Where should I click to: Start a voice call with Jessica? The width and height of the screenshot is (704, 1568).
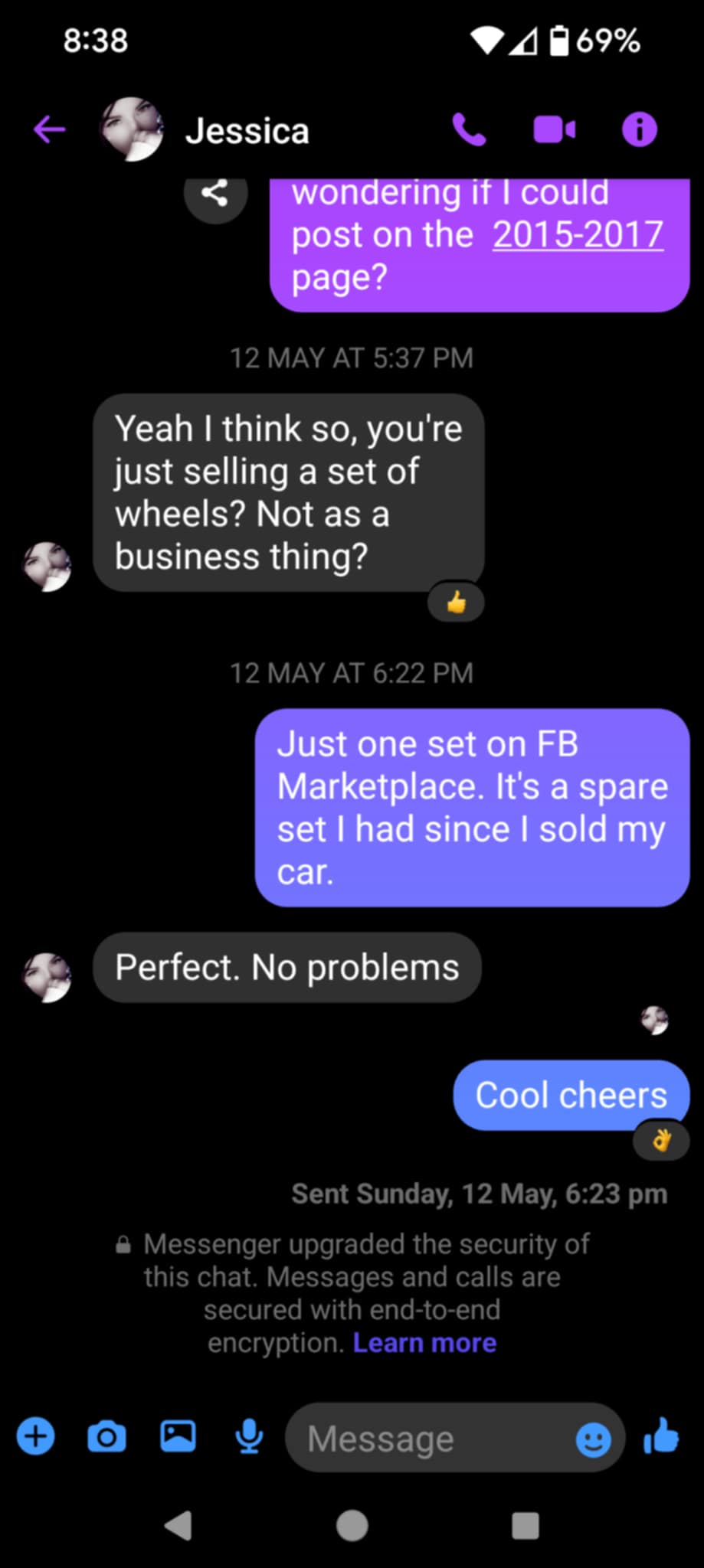coord(469,129)
